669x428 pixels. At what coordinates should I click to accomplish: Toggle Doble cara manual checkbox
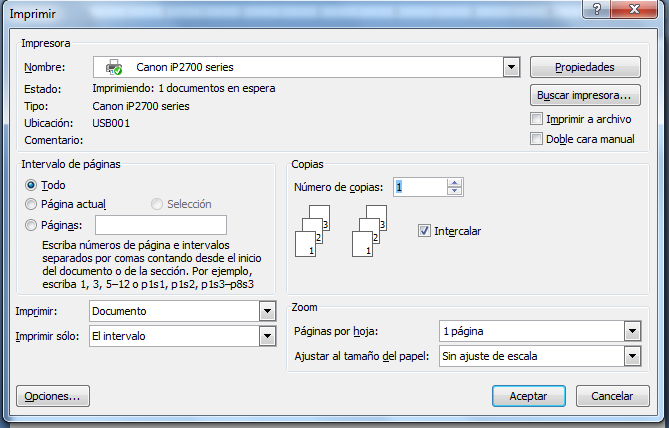coord(537,139)
